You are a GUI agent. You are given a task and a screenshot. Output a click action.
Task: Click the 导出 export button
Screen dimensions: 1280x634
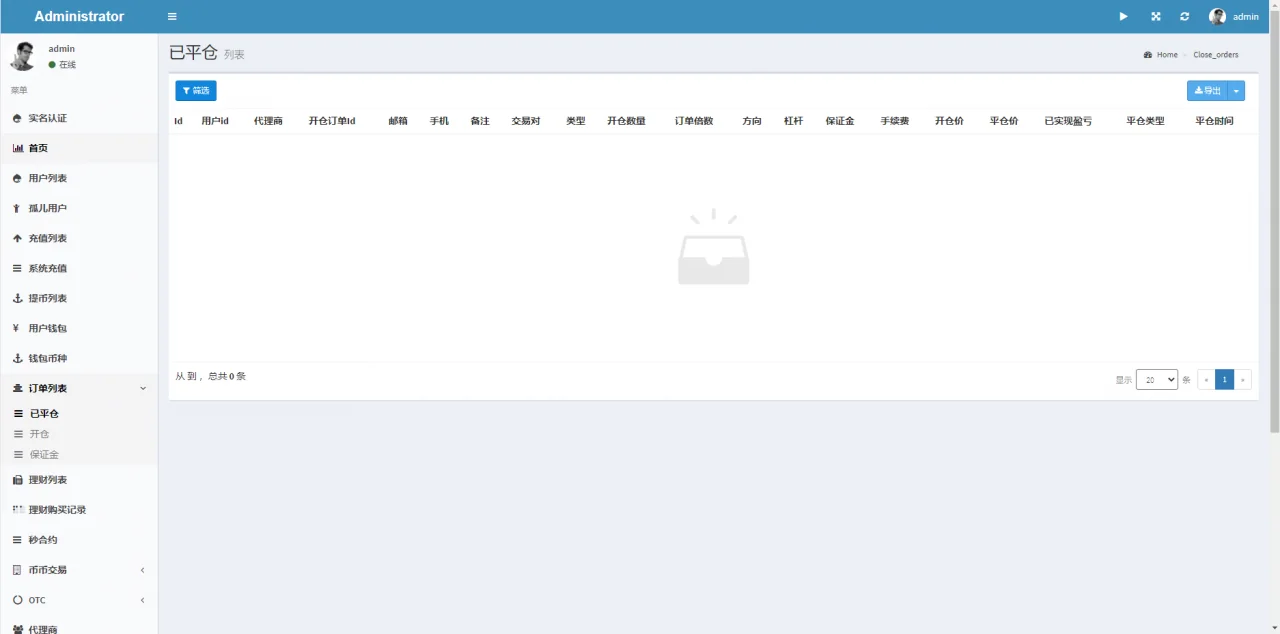[1207, 91]
